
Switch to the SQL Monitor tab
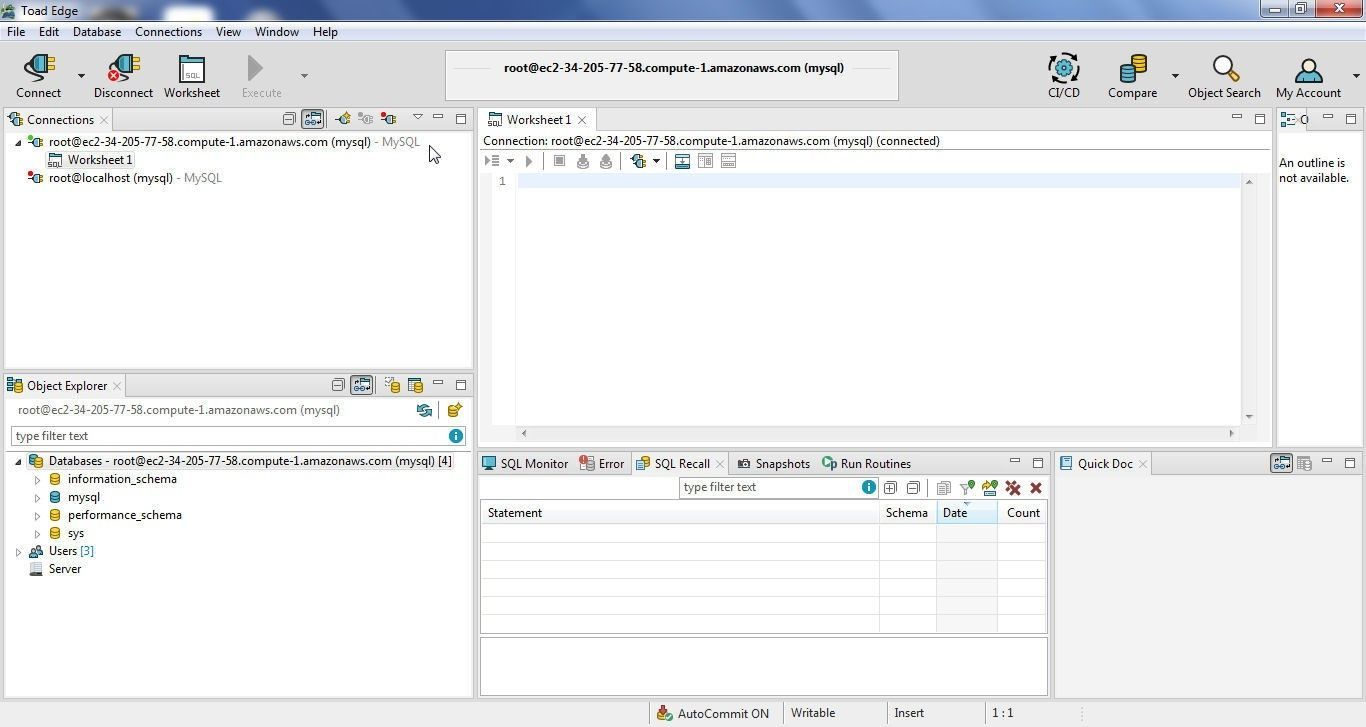coord(525,464)
